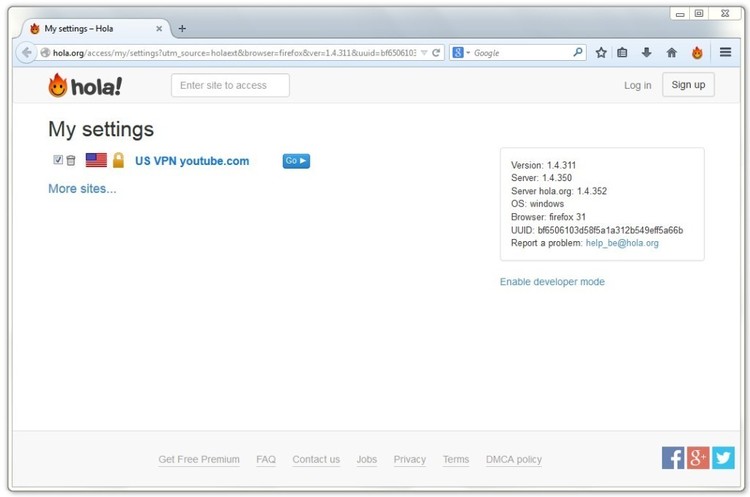Click the Server hola.org: 1.4.352 text
Image resolution: width=750 pixels, height=497 pixels.
coord(559,191)
